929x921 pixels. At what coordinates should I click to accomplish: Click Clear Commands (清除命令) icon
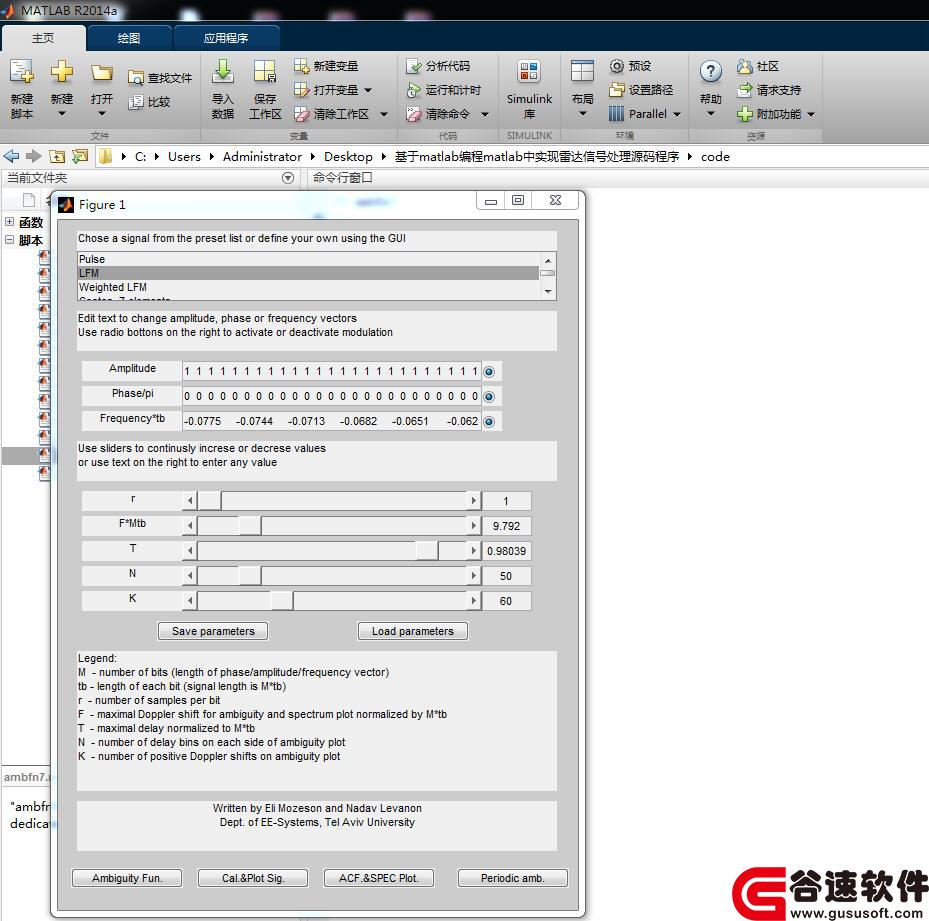click(x=414, y=114)
